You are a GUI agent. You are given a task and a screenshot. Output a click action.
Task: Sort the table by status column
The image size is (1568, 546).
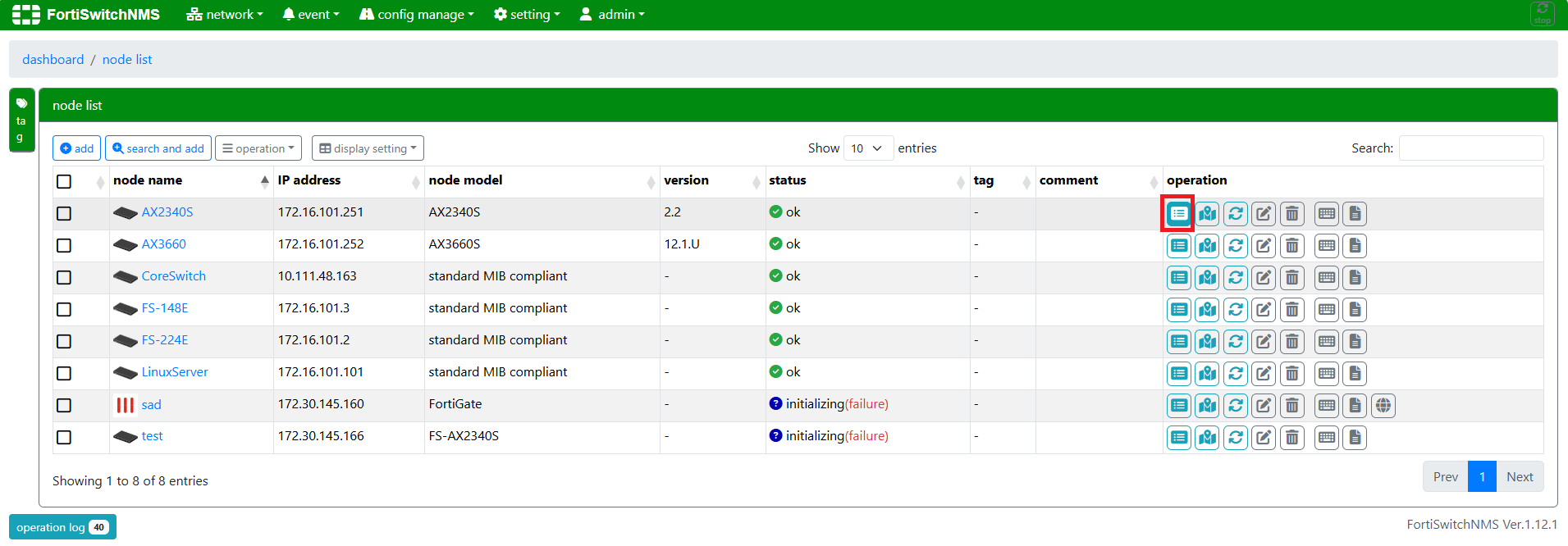867,181
